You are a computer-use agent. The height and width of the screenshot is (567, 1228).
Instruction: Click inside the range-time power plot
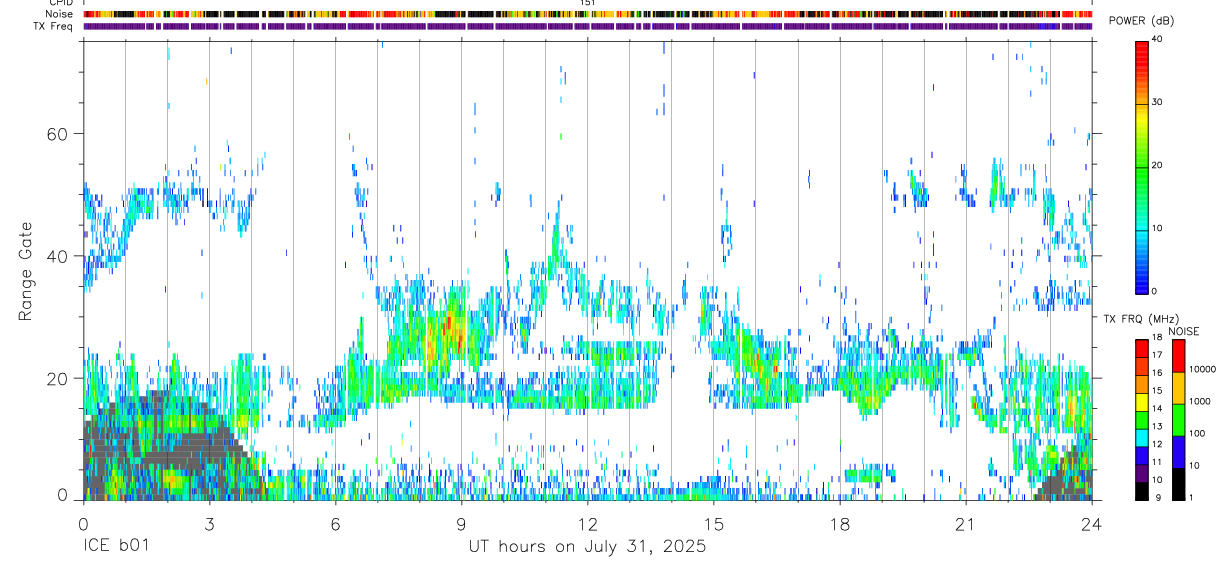(x=588, y=270)
